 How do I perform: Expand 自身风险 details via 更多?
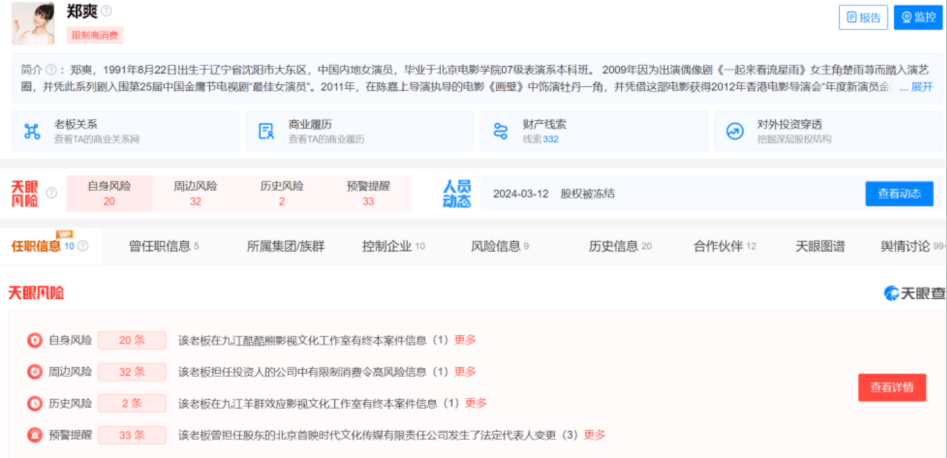465,340
